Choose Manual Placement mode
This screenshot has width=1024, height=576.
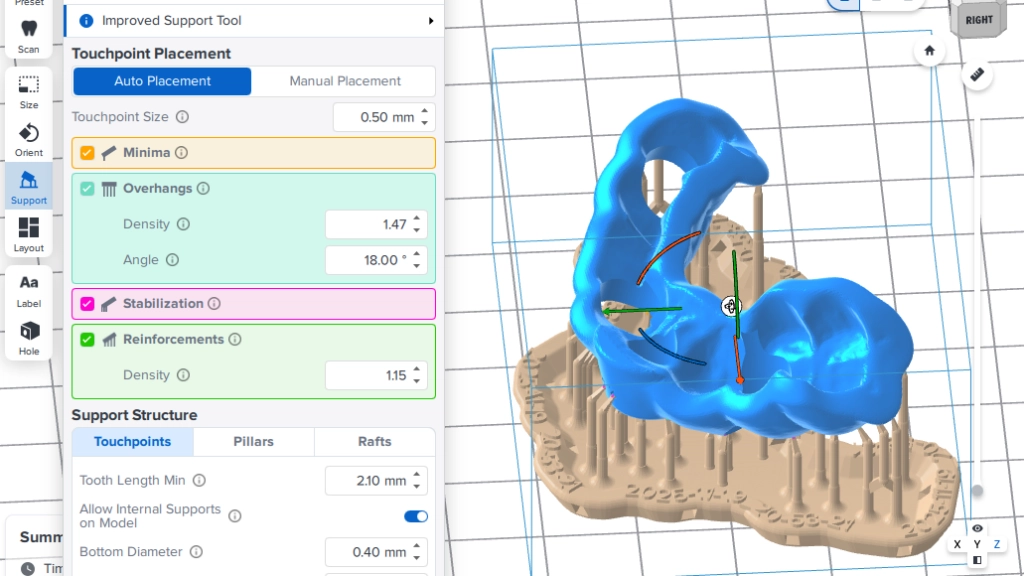344,81
